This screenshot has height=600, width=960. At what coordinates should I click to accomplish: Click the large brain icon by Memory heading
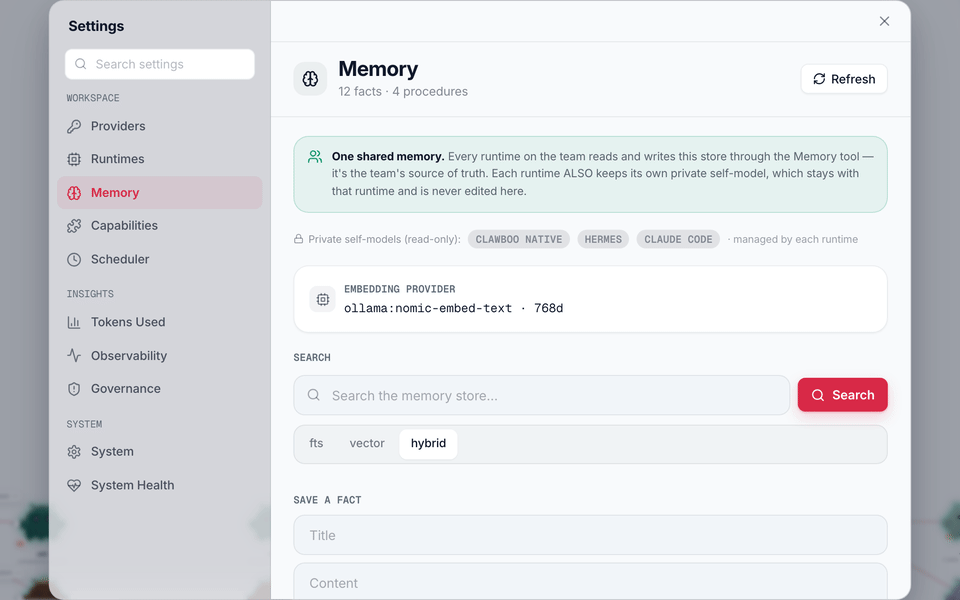pyautogui.click(x=310, y=78)
